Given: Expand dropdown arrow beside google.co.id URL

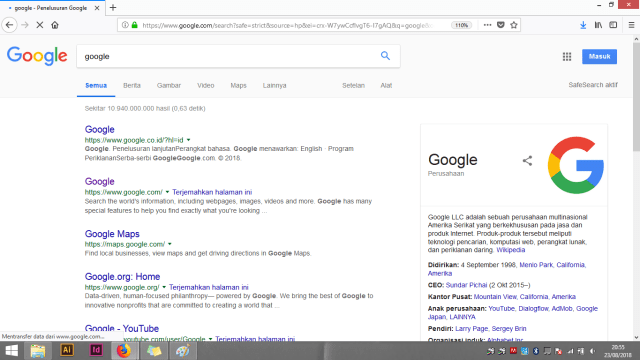Looking at the screenshot, I should click(x=189, y=140).
